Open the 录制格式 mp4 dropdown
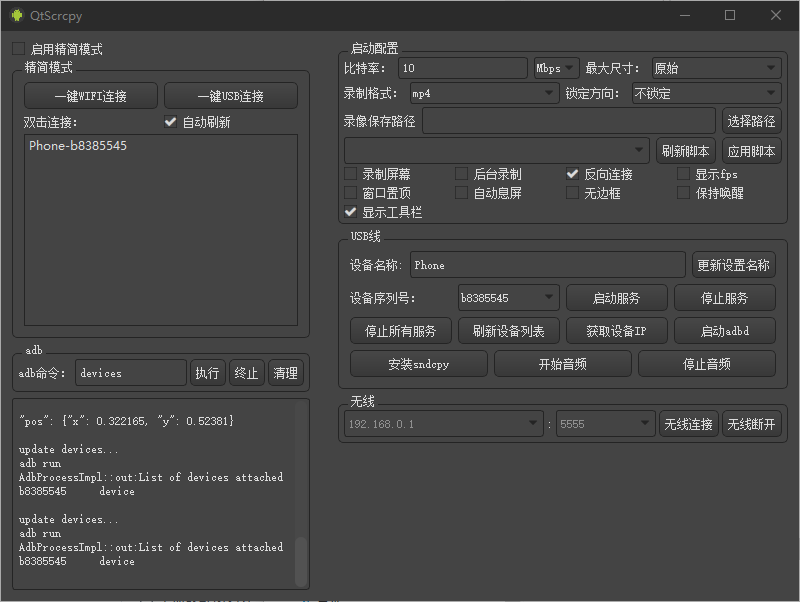Viewport: 800px width, 602px height. click(x=484, y=94)
